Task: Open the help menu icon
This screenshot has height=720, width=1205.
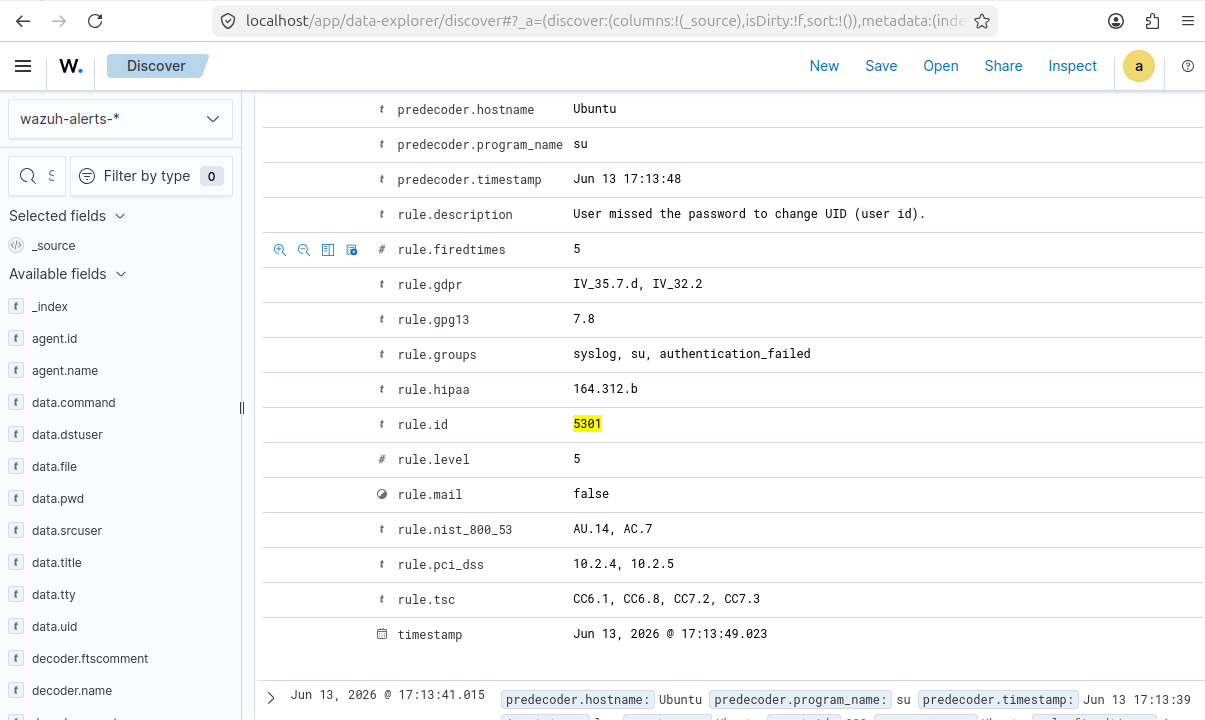Action: [1188, 66]
